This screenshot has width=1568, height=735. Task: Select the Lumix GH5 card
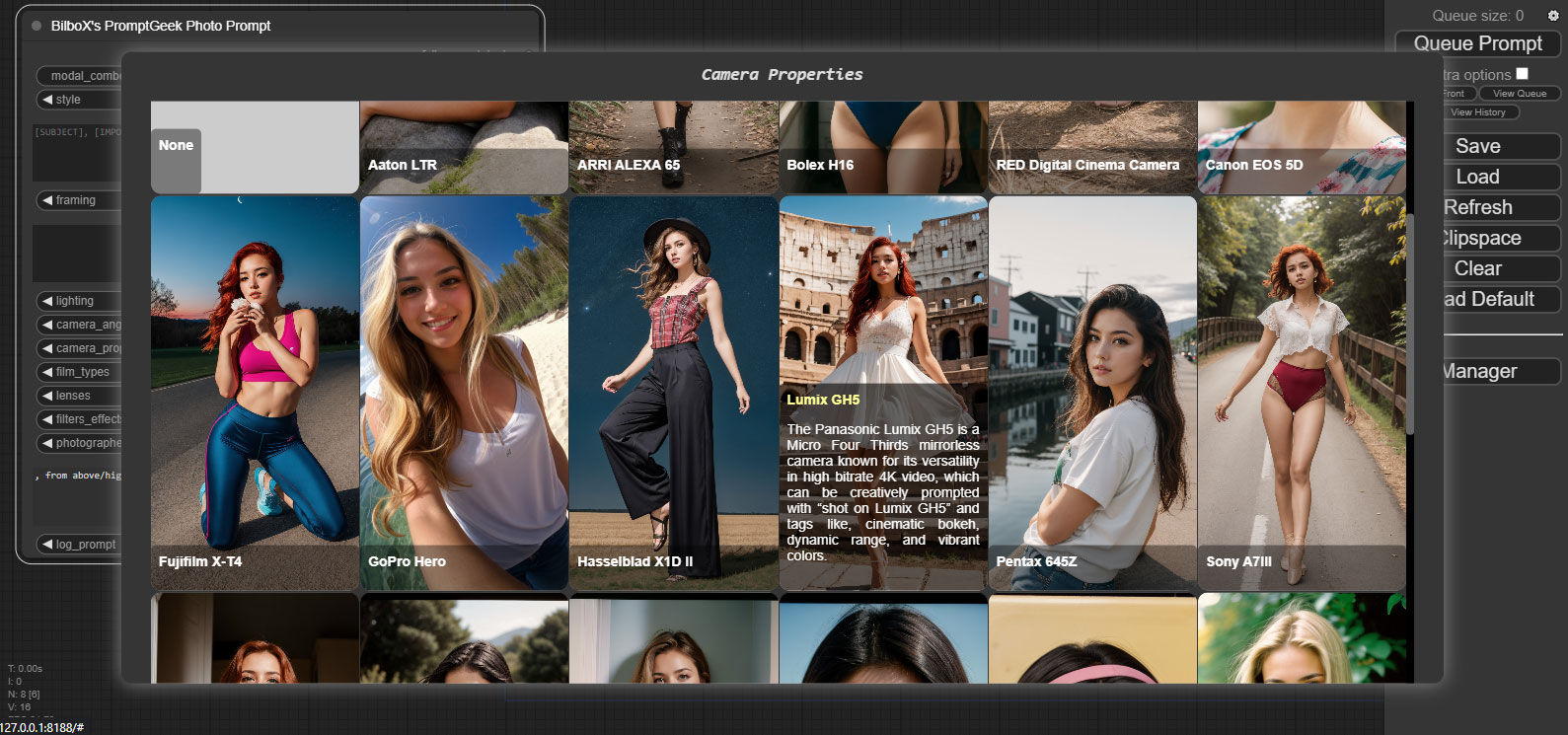[x=883, y=394]
